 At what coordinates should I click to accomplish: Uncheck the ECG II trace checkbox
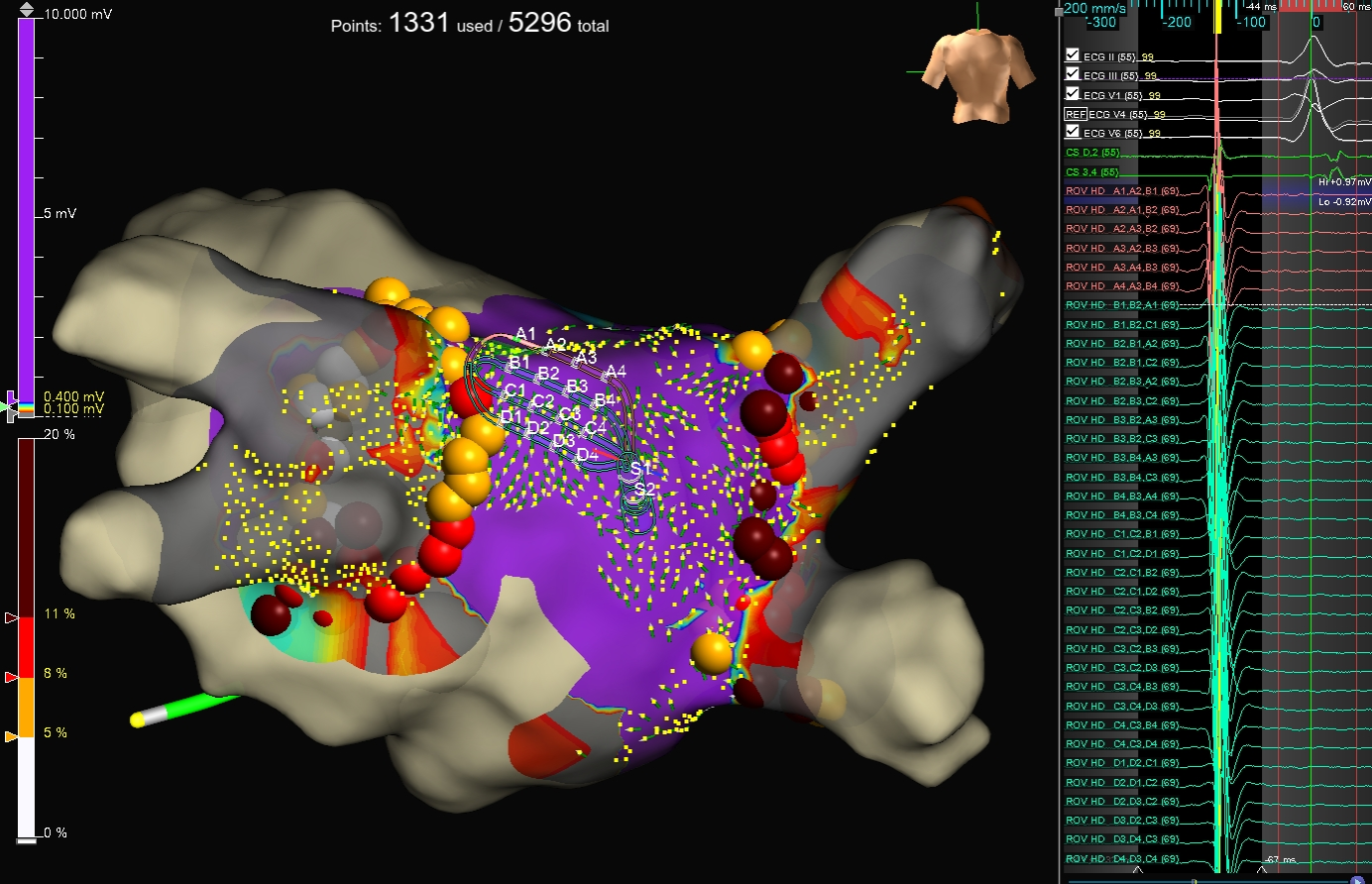1073,55
